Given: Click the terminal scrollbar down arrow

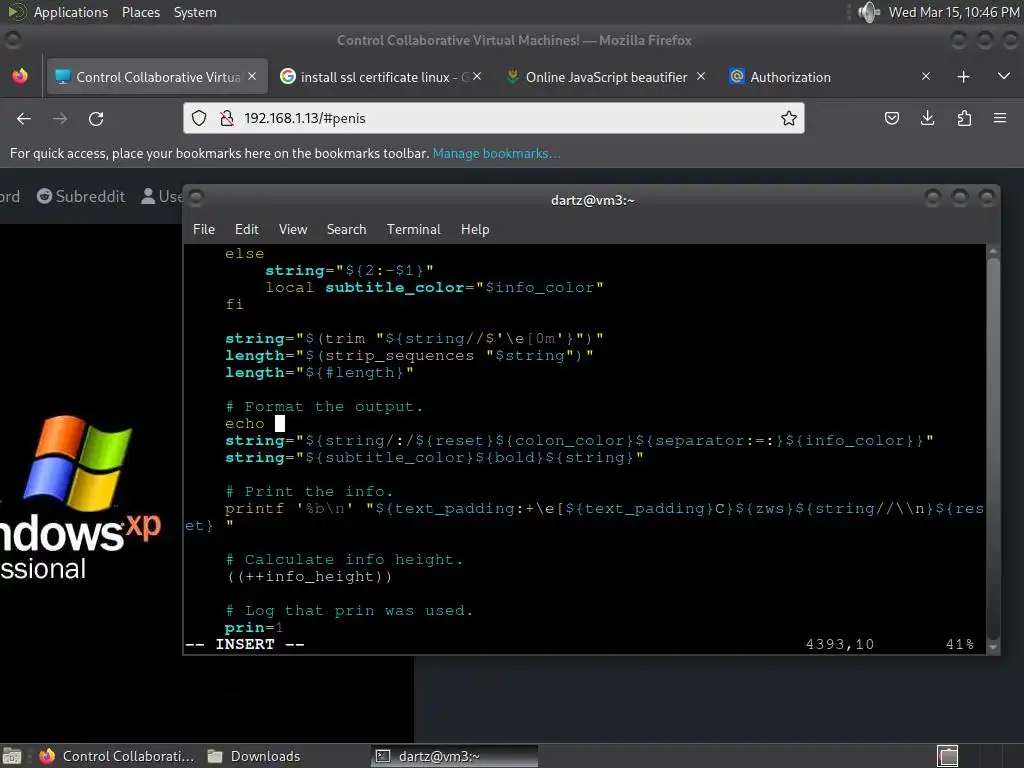Looking at the screenshot, I should pyautogui.click(x=993, y=647).
